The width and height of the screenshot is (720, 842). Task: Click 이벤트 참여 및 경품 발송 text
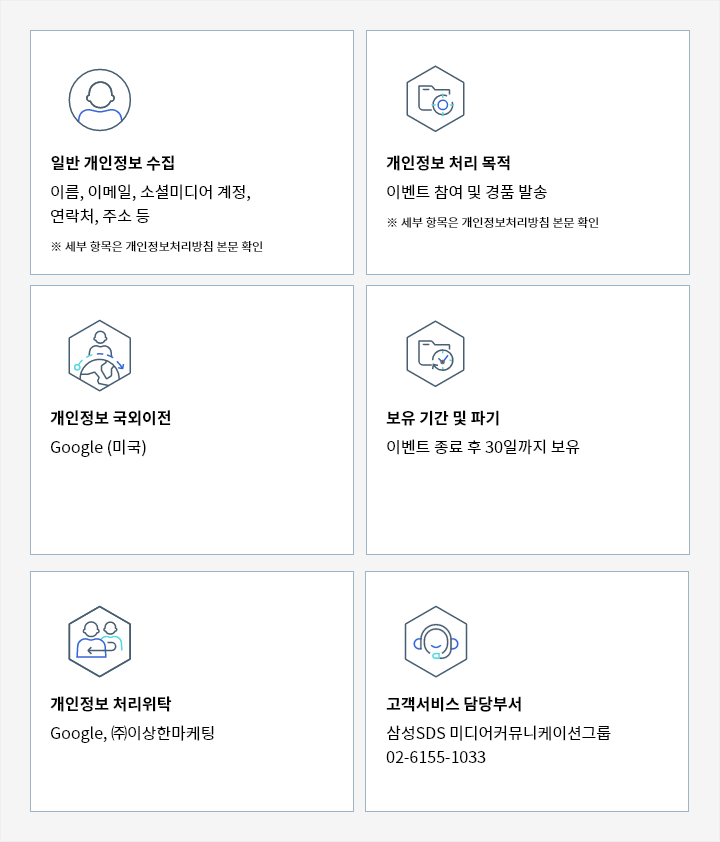pos(467,192)
